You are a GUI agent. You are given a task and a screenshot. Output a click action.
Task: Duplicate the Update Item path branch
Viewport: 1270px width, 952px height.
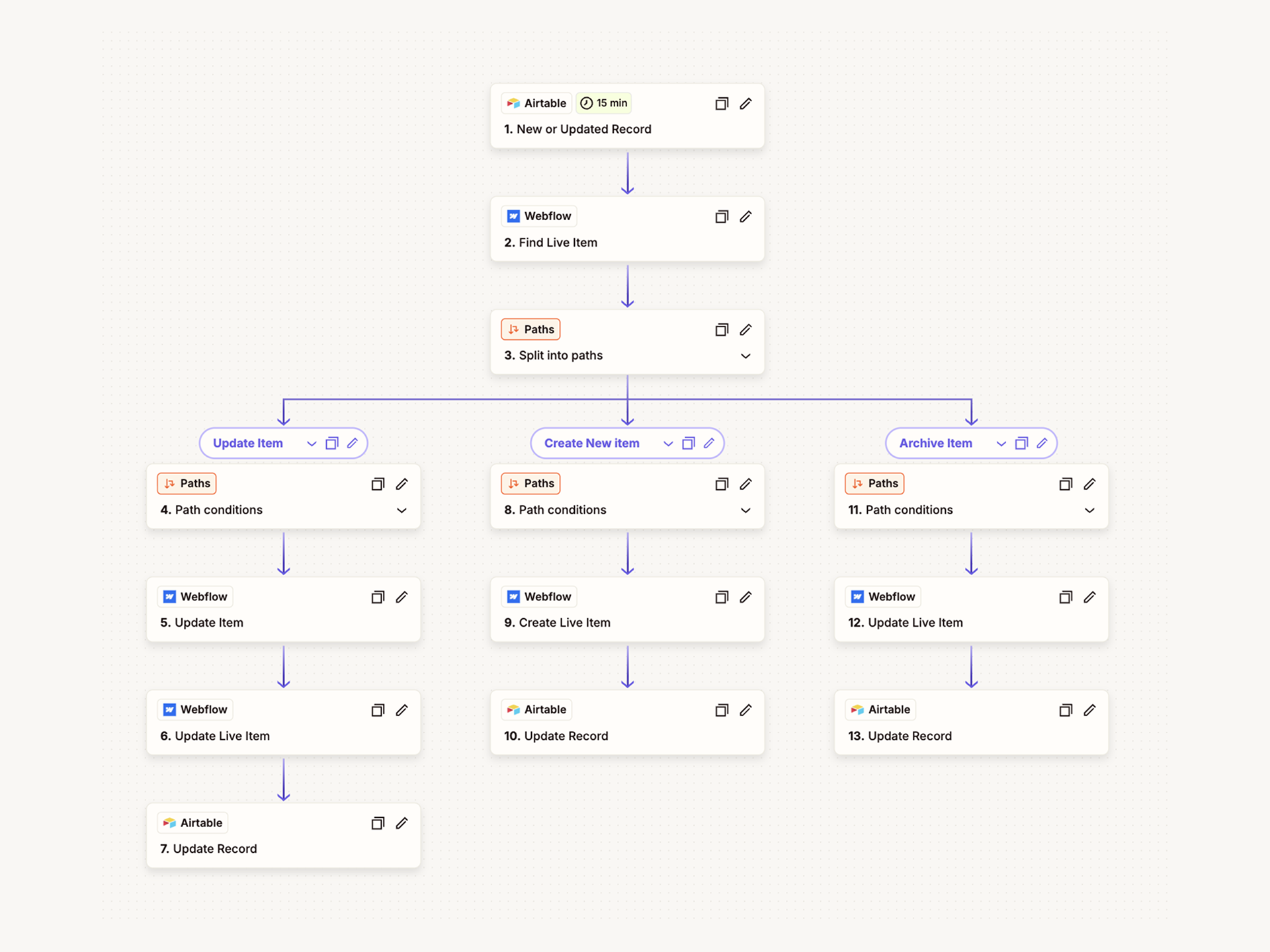click(x=332, y=444)
